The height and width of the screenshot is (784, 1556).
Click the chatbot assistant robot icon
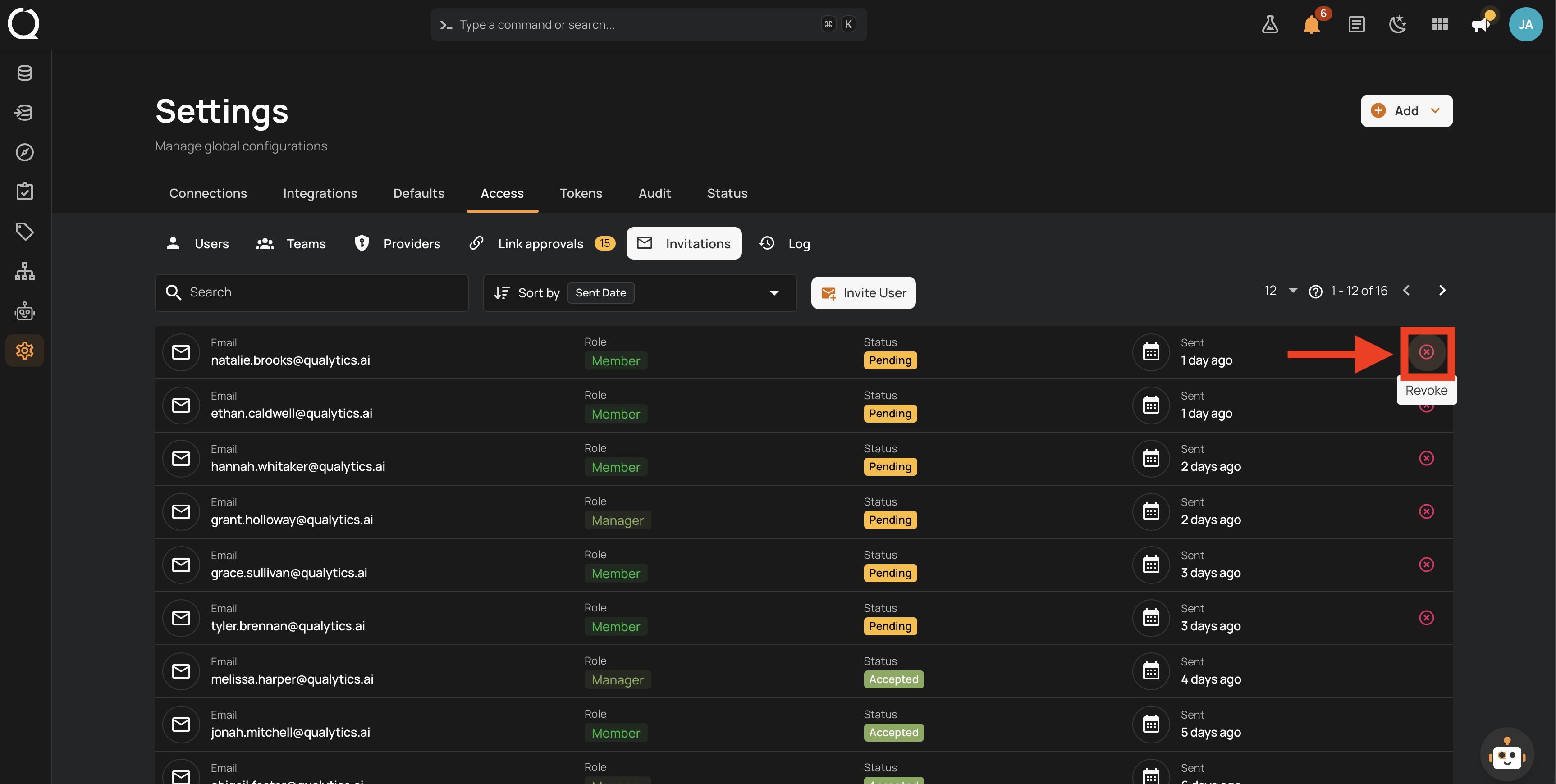(x=1506, y=754)
